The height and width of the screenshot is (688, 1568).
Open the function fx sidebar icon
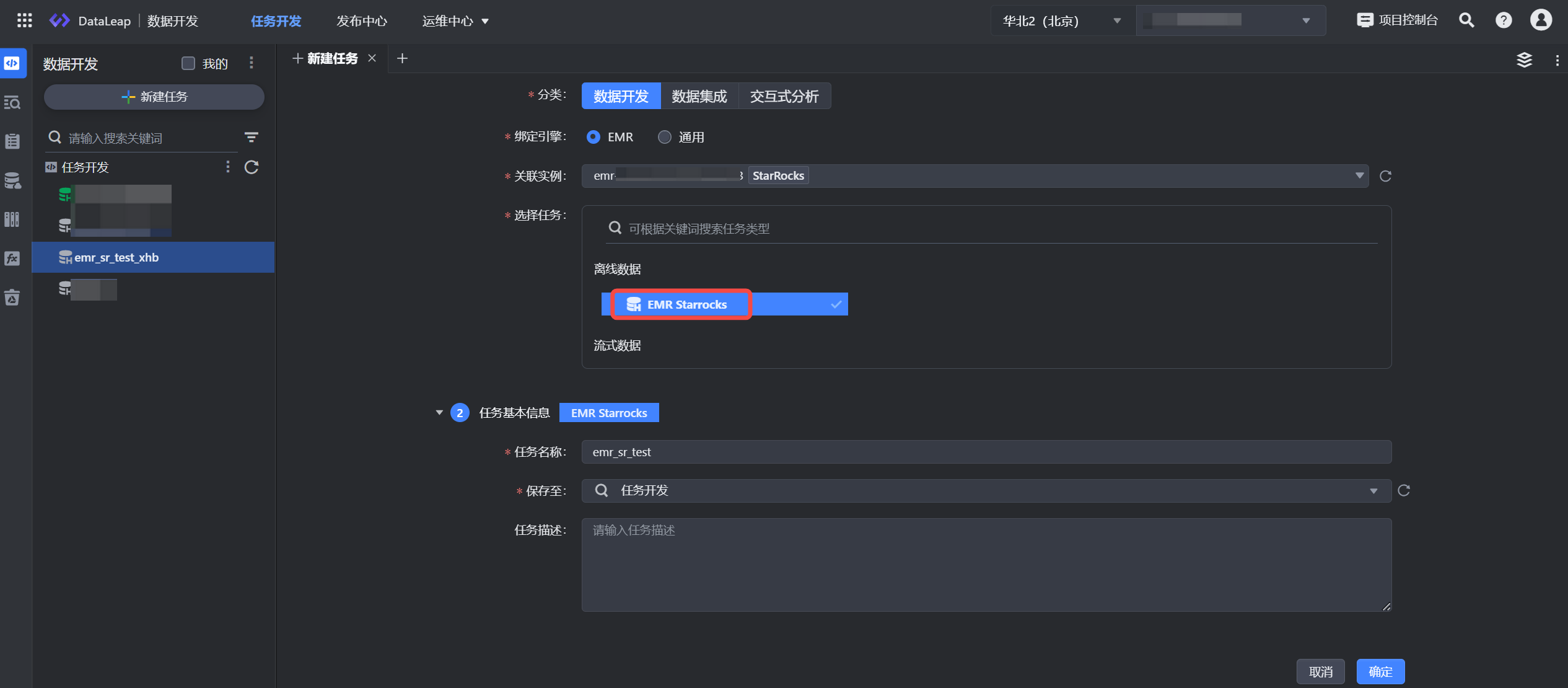[x=12, y=258]
